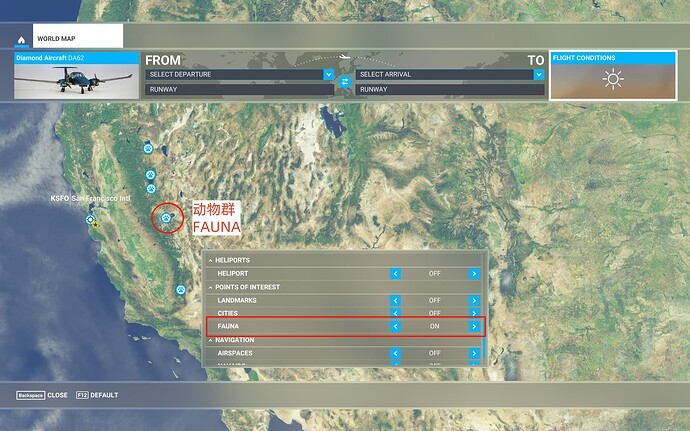The height and width of the screenshot is (431, 690).
Task: Open the Flight Conditions panel
Action: pos(613,76)
